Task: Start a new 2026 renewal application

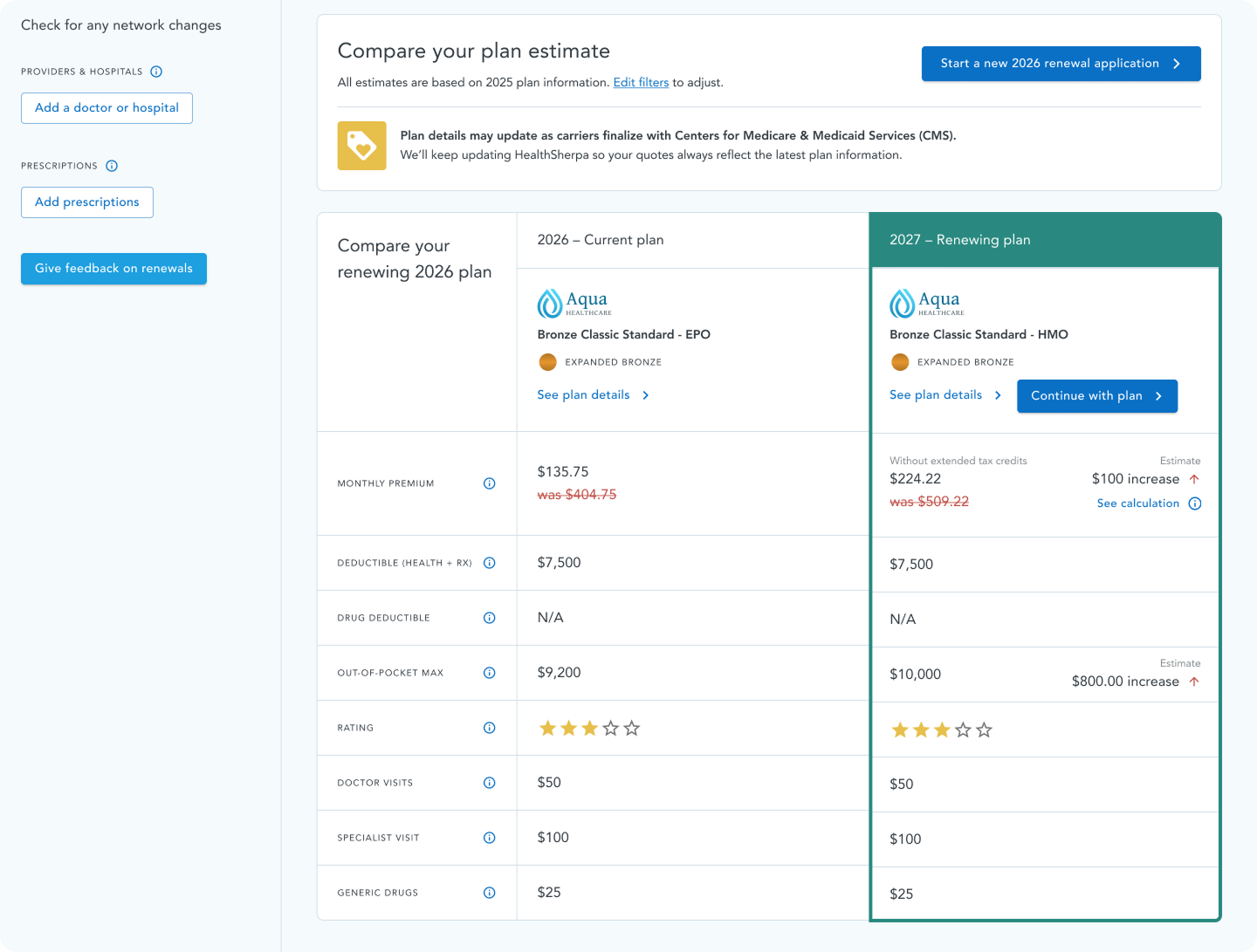Action: pos(1061,64)
